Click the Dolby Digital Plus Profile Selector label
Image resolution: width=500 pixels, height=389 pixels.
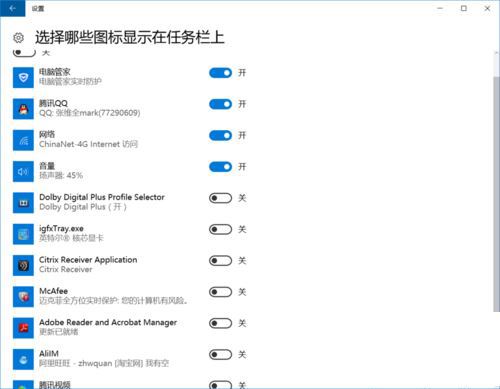click(x=102, y=197)
